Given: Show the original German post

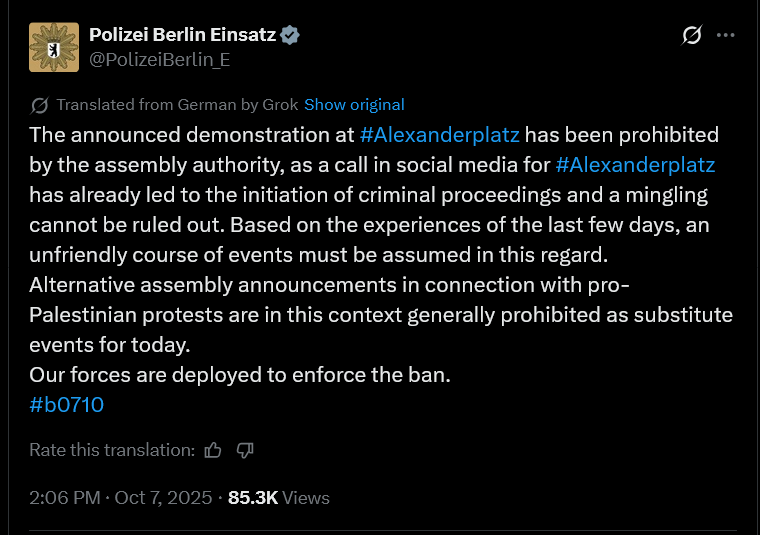Looking at the screenshot, I should click(354, 104).
